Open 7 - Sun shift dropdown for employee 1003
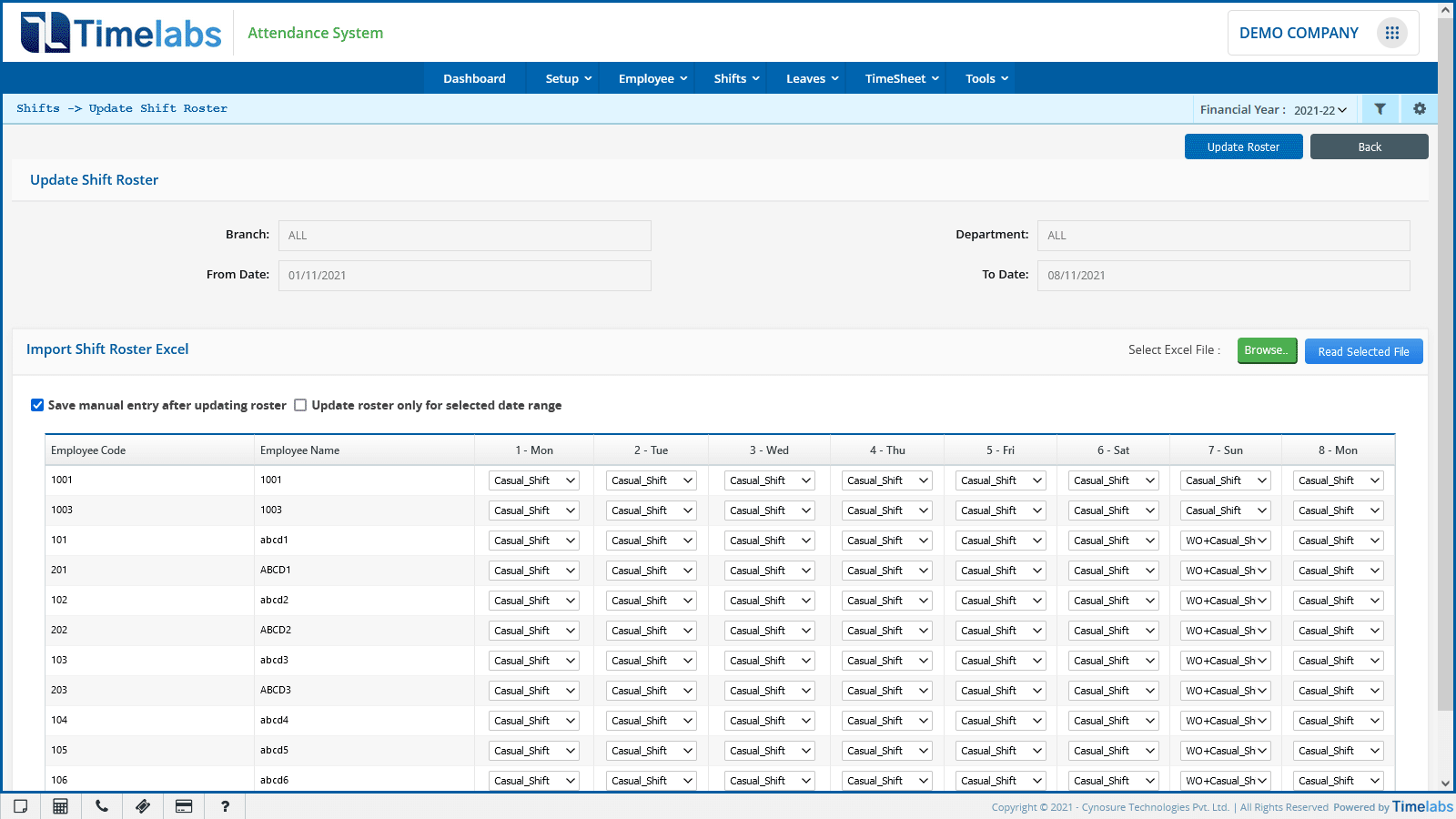The image size is (1456, 819). click(1225, 511)
